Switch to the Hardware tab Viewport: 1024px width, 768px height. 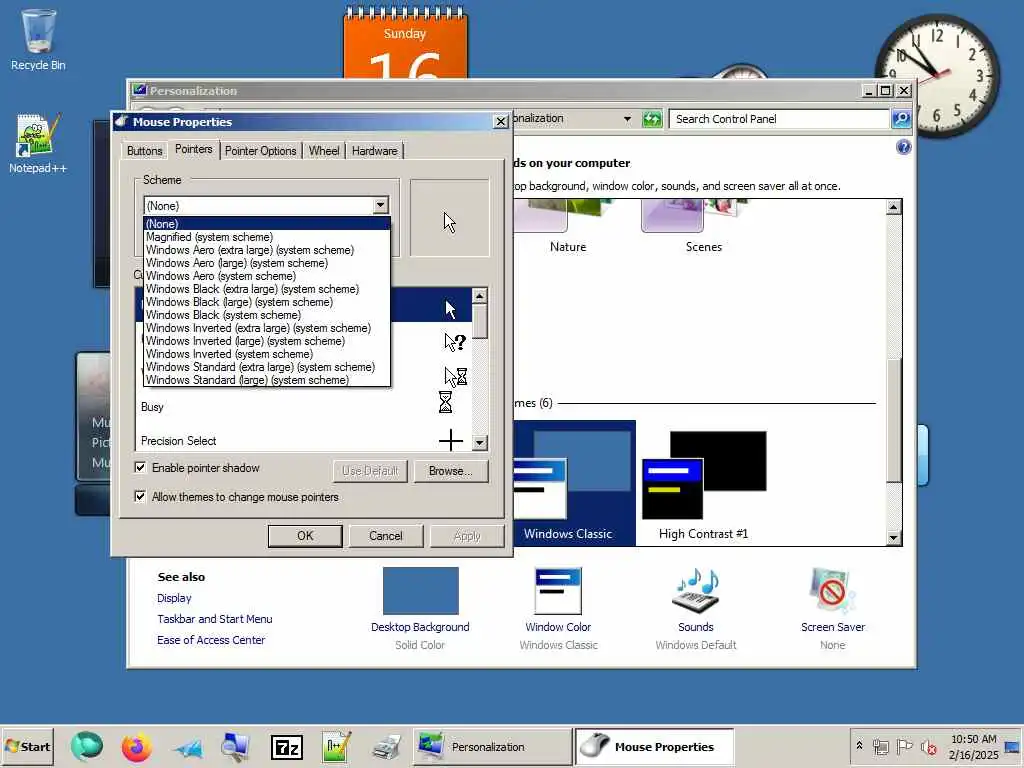click(x=374, y=151)
